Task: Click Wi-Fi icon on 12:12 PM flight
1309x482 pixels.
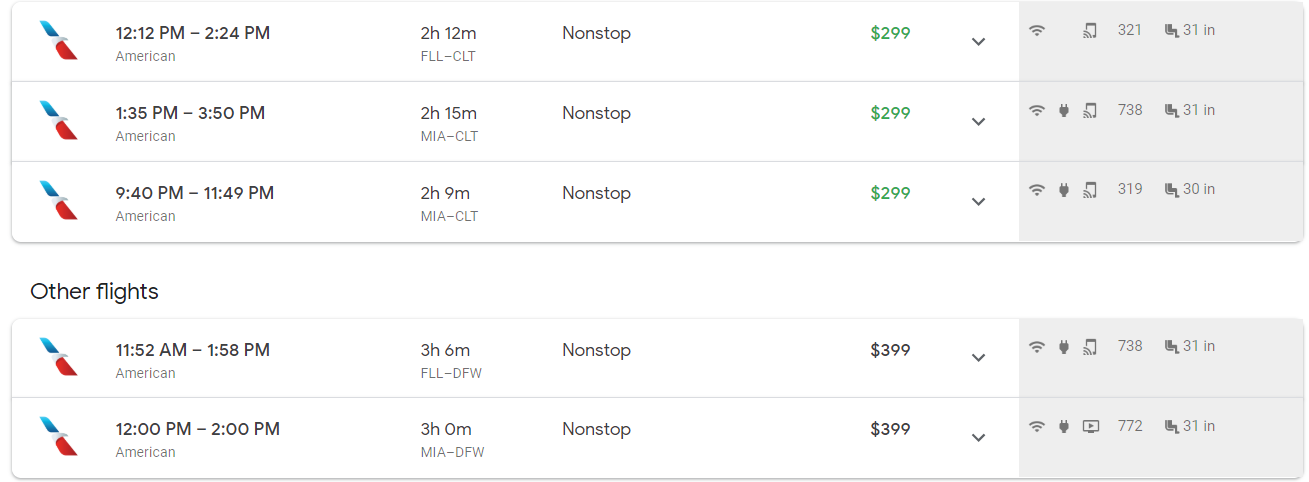Action: 1037,30
